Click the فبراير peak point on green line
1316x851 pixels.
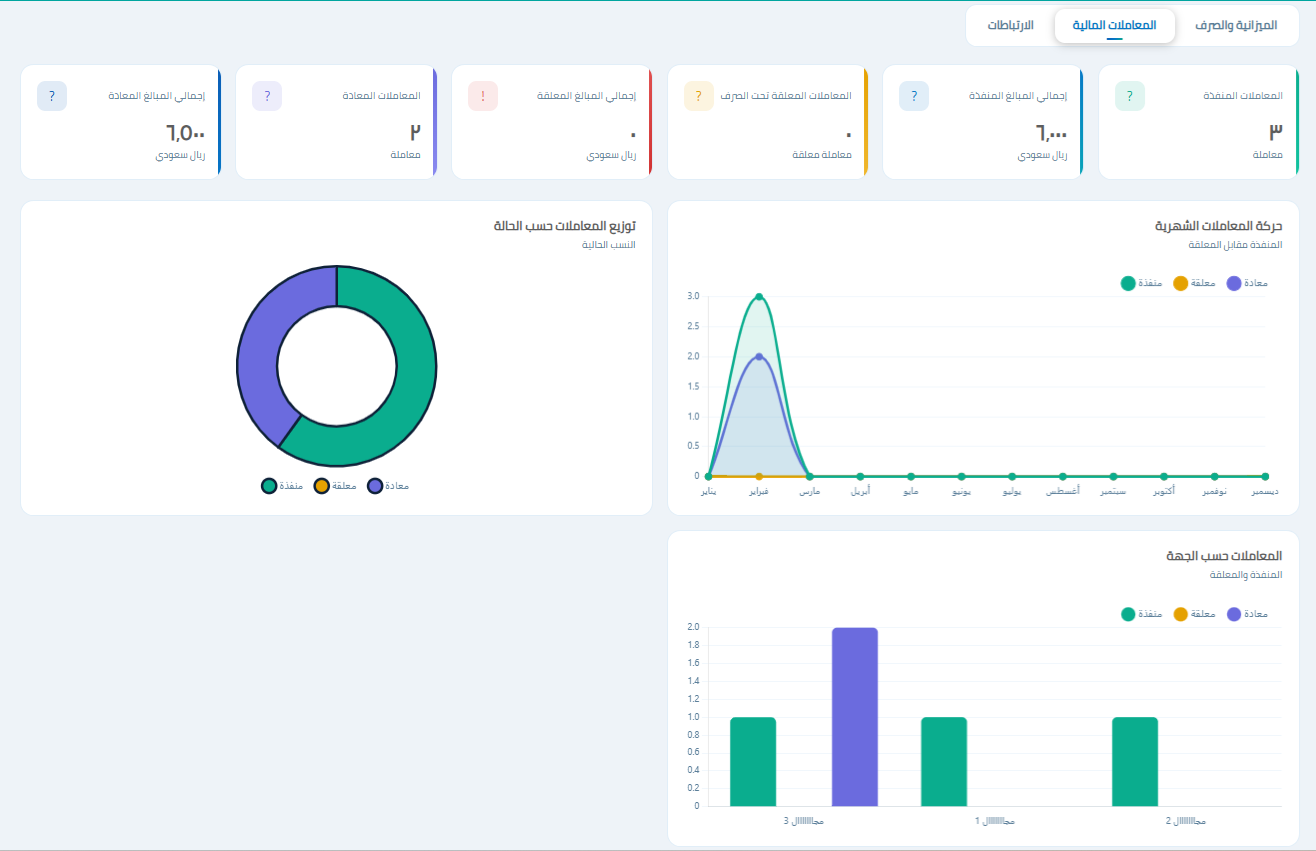coord(759,296)
